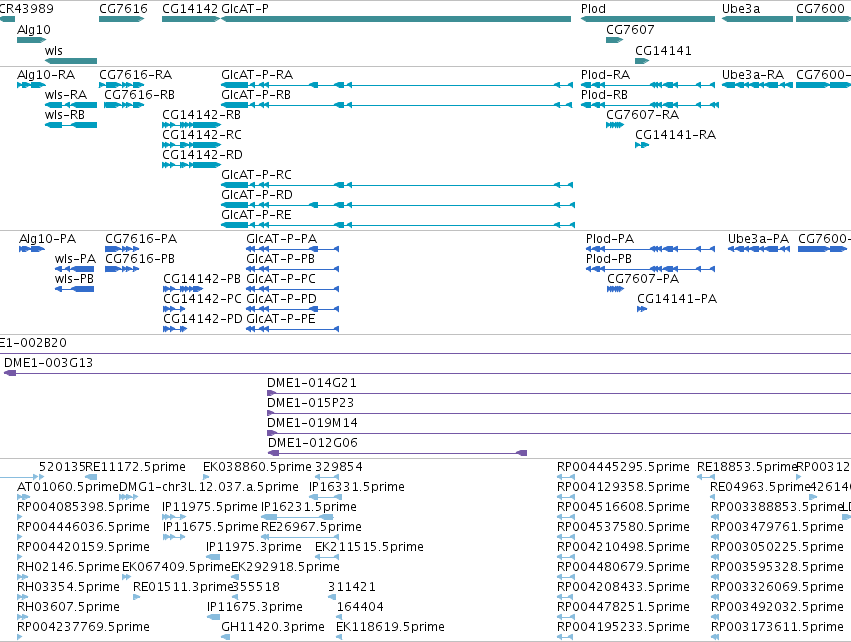Click the CG7607 gene label

(x=630, y=29)
